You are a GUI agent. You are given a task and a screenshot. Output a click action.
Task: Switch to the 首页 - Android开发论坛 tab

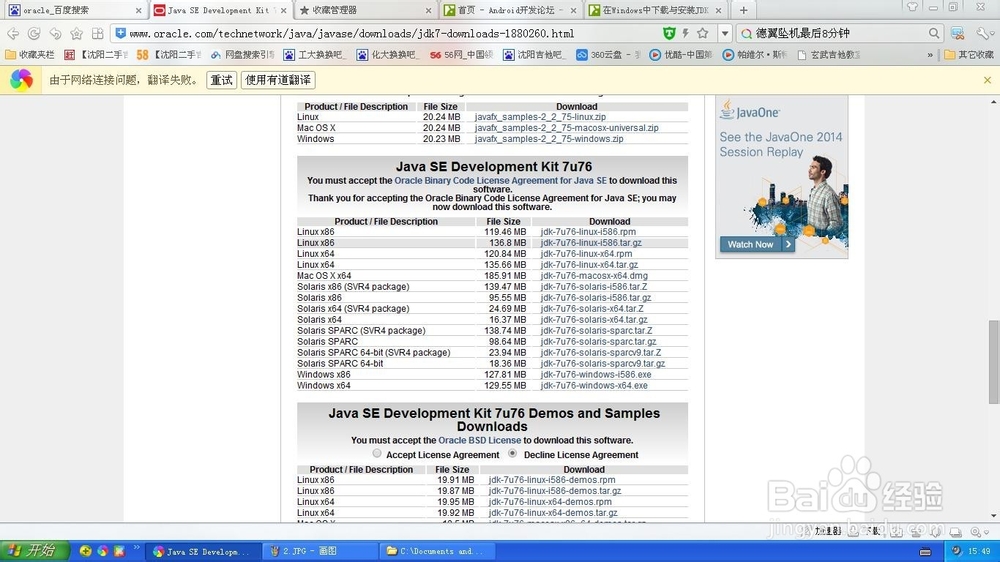click(x=511, y=10)
